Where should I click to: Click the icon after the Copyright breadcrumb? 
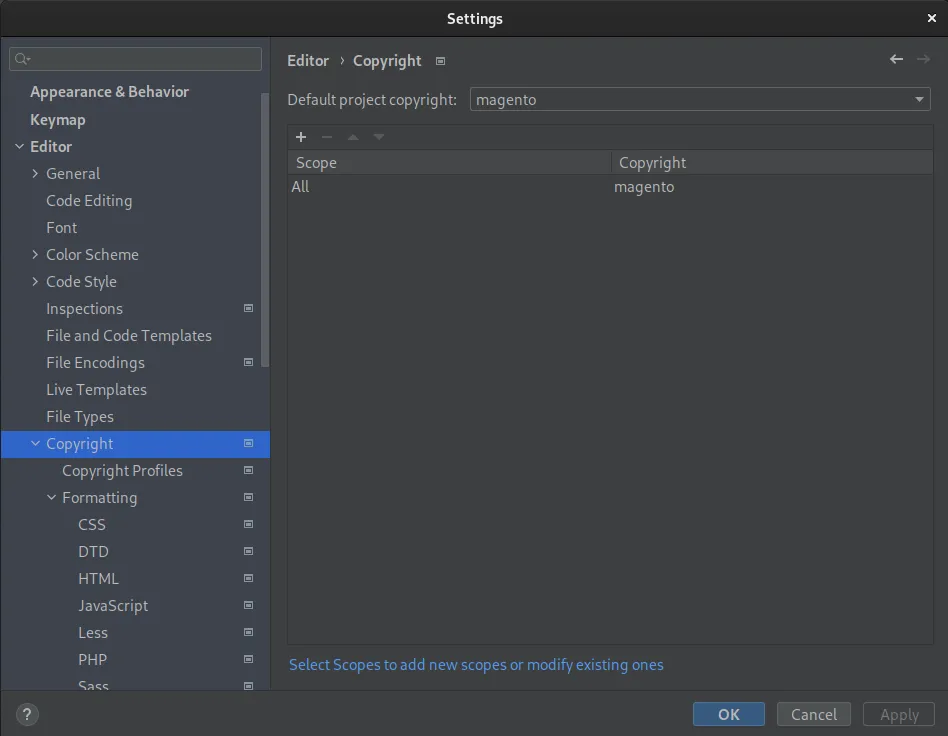pos(440,61)
